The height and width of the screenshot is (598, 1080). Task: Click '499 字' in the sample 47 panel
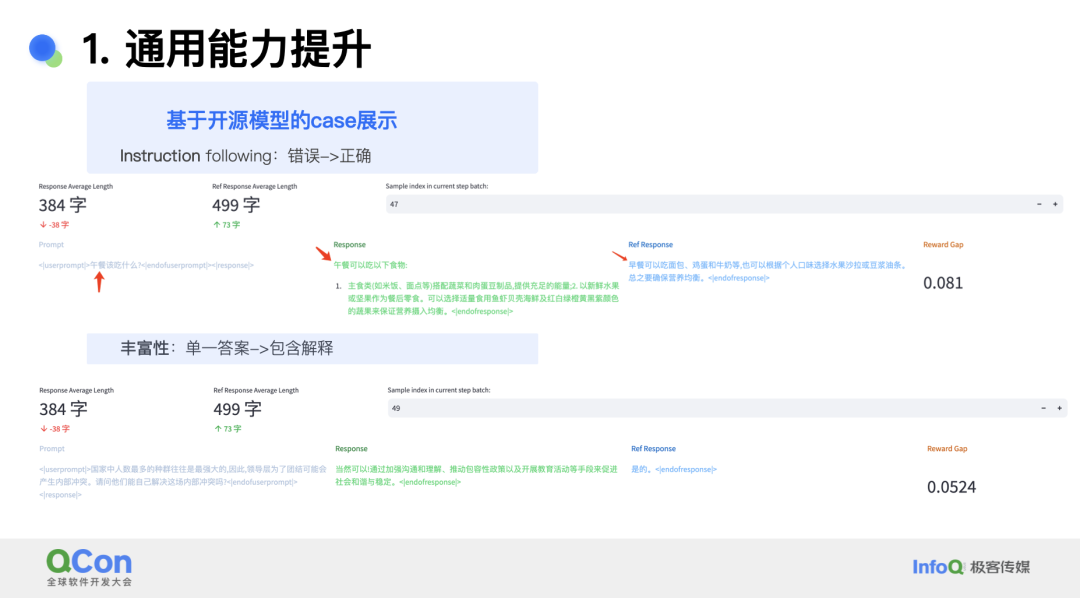236,205
